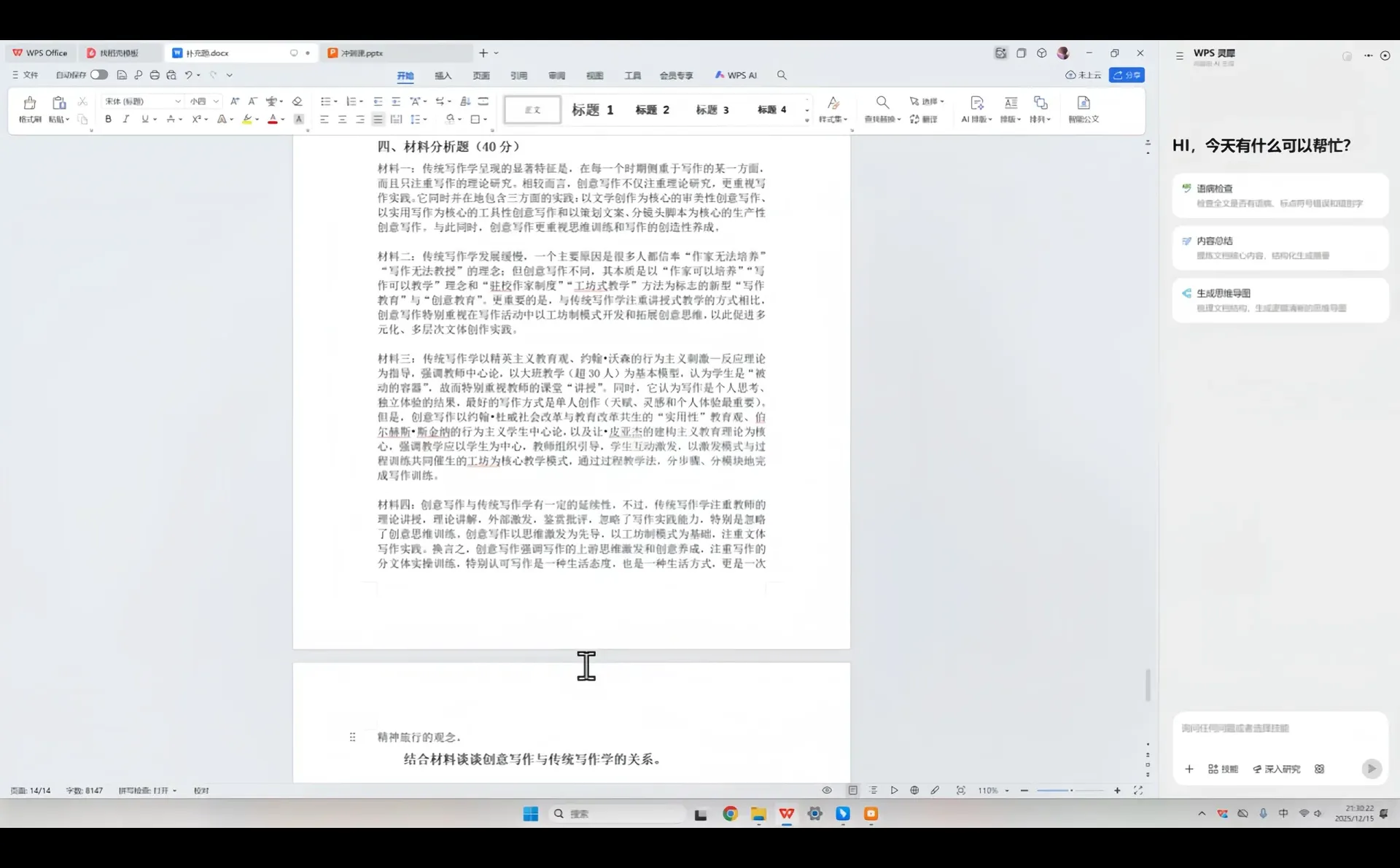Select the clear formatting eraser icon

pos(297,101)
